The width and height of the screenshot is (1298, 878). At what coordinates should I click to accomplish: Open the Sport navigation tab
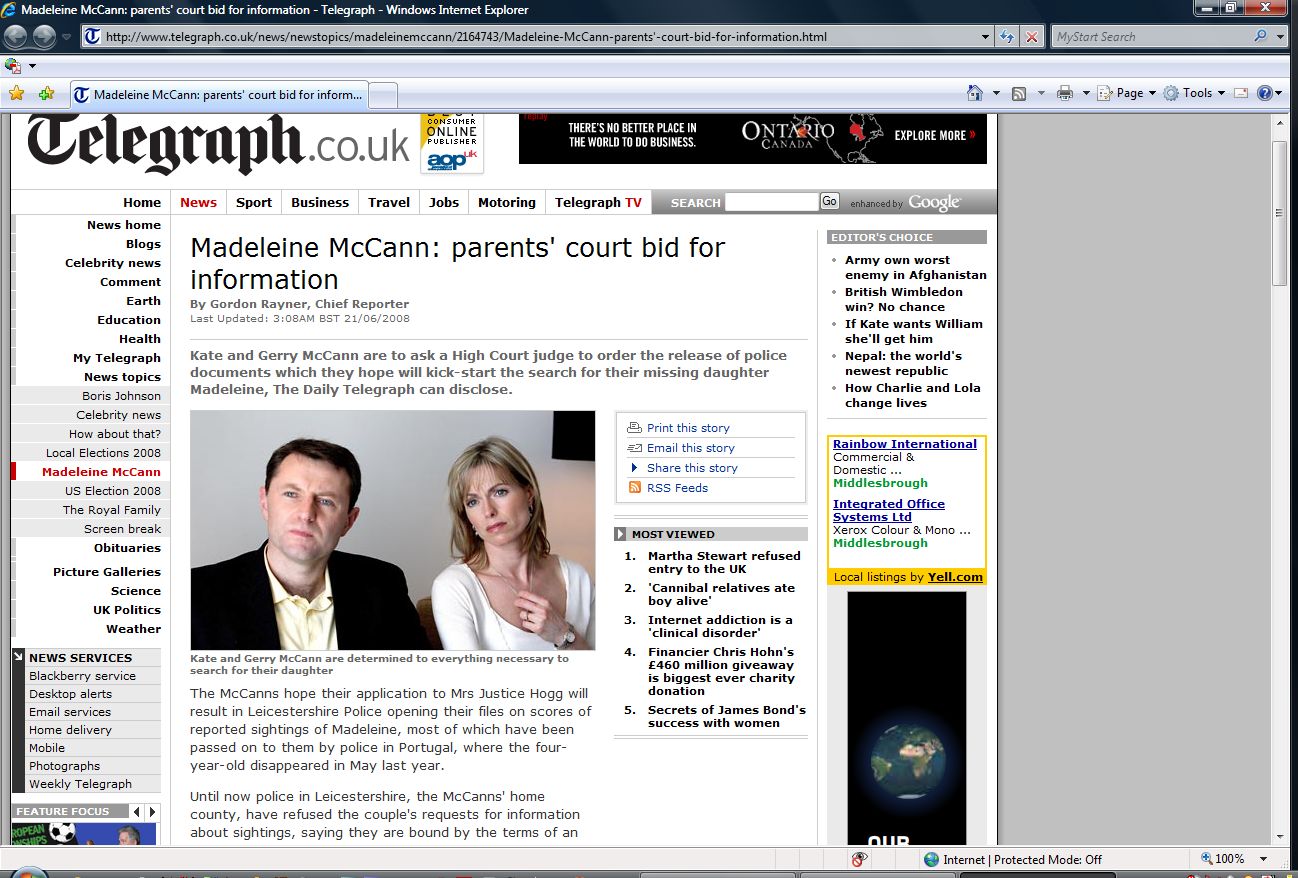click(254, 202)
